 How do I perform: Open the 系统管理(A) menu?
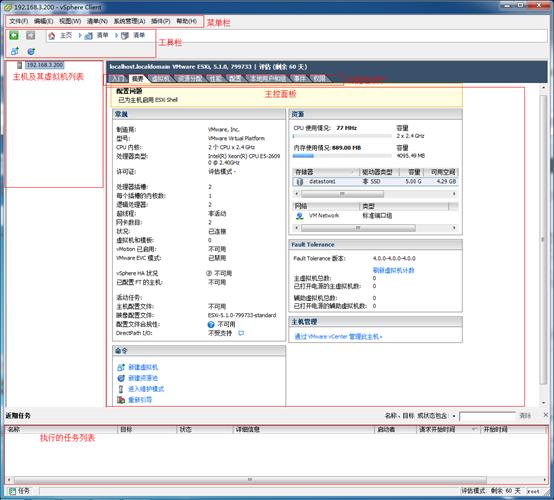pos(129,21)
